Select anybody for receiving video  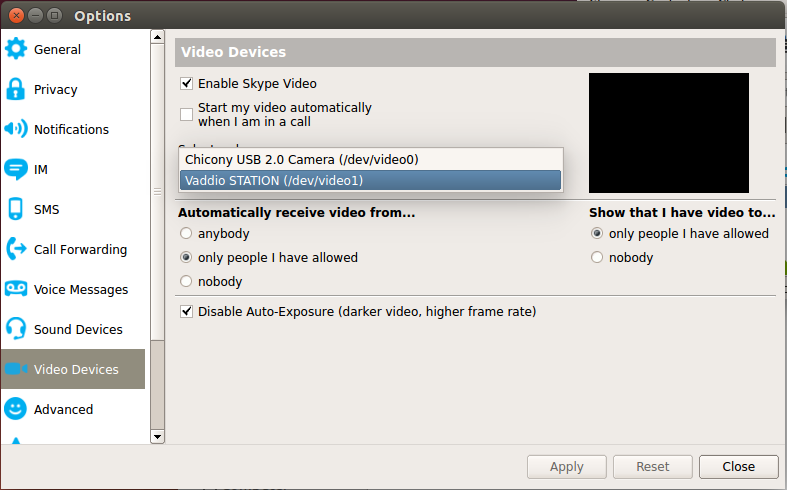click(186, 233)
